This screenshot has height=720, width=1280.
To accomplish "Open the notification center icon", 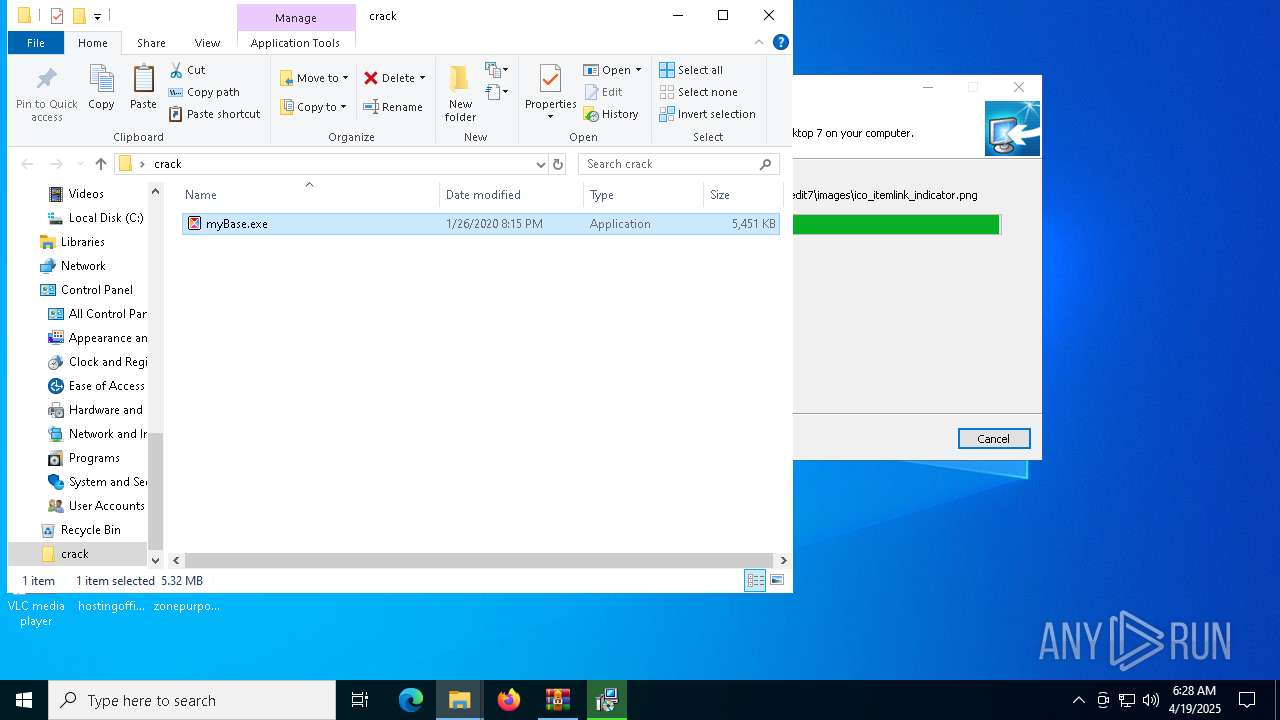I will pyautogui.click(x=1247, y=700).
